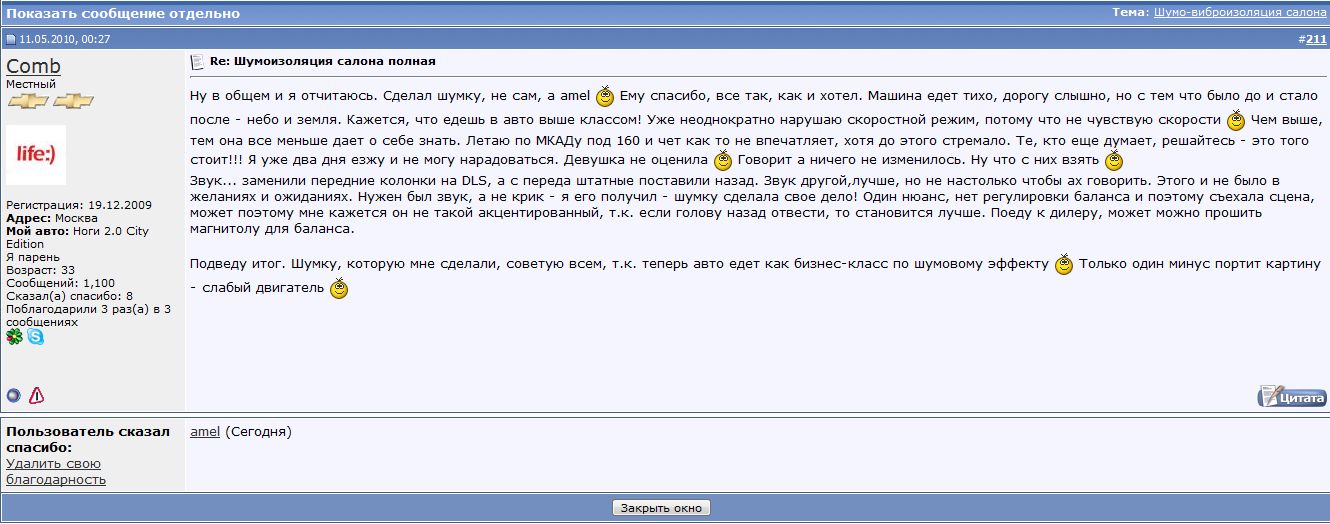1330x524 pixels.
Task: Click the 'Адрес: Москва' line
Action: (x=52, y=218)
